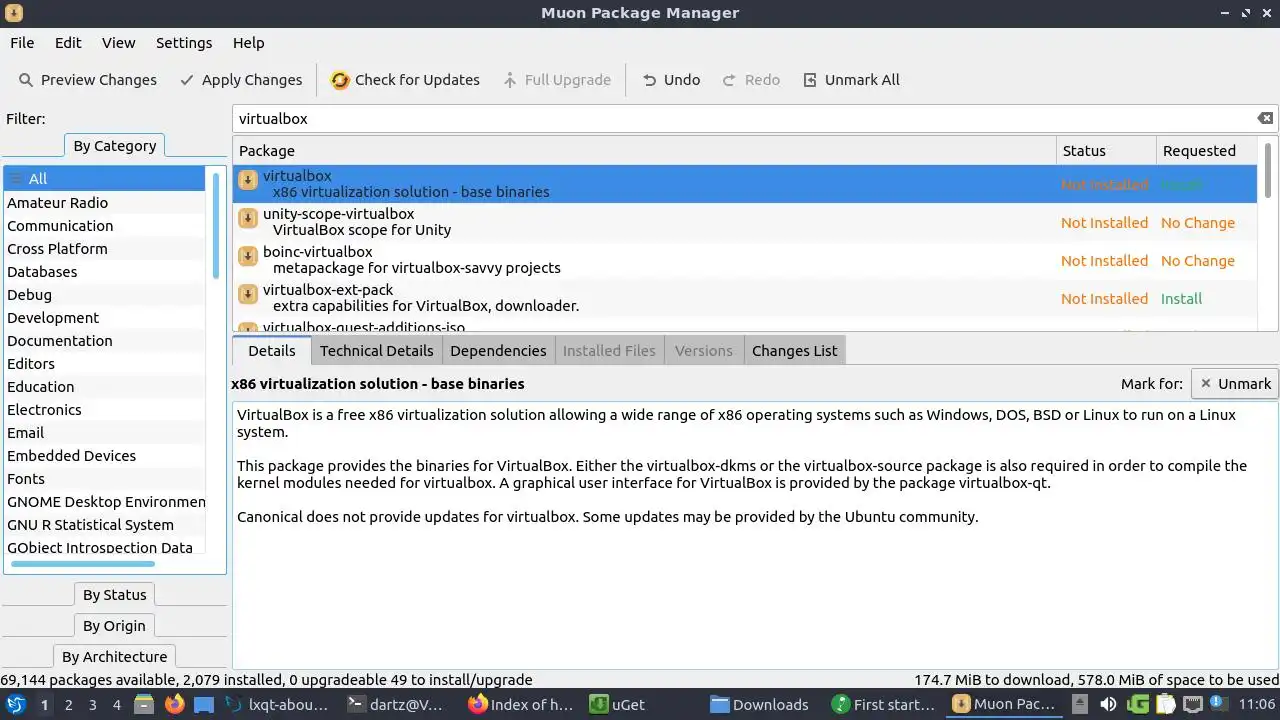This screenshot has height=720, width=1280.
Task: Click the show desktop panel icon
Action: pos(203,704)
